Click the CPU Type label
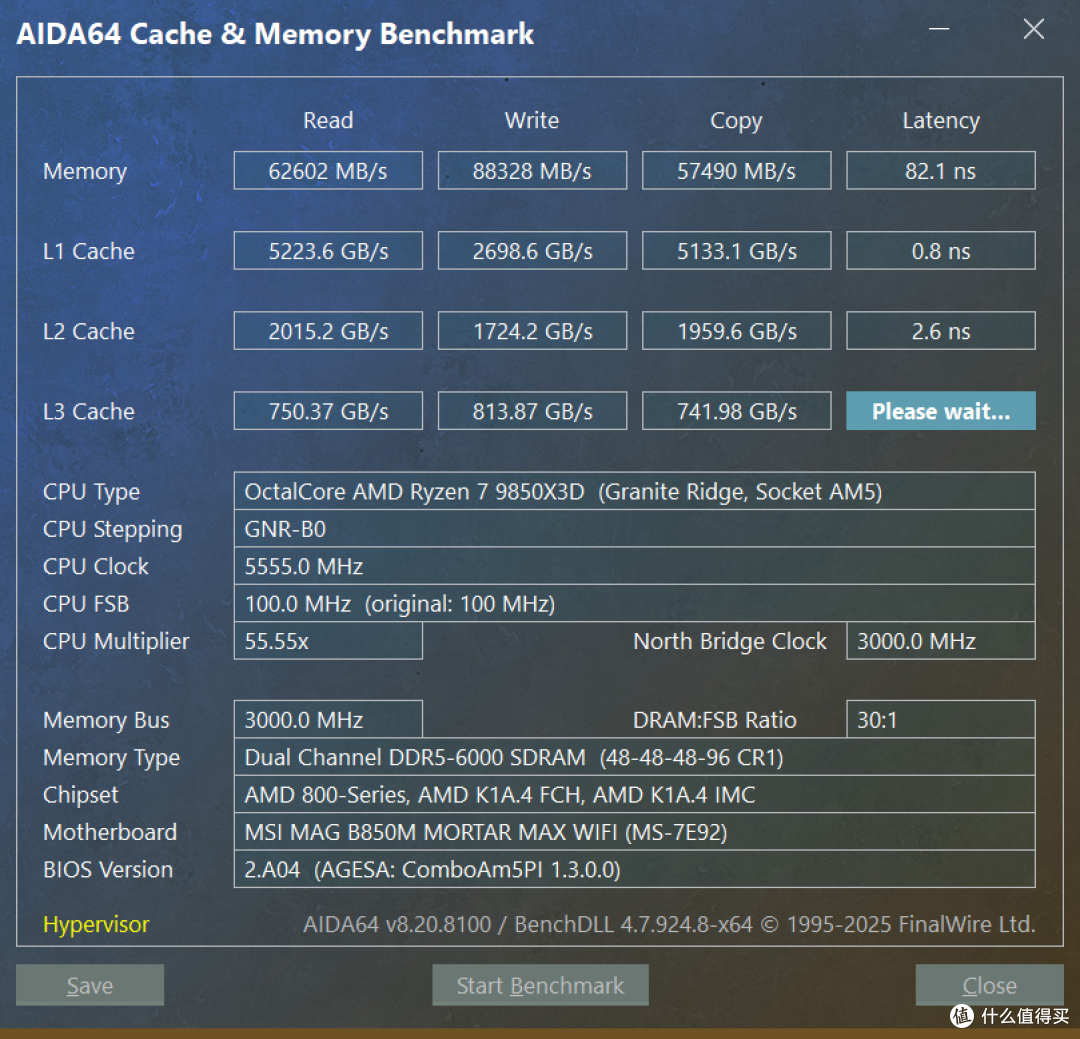The image size is (1080, 1039). tap(91, 493)
